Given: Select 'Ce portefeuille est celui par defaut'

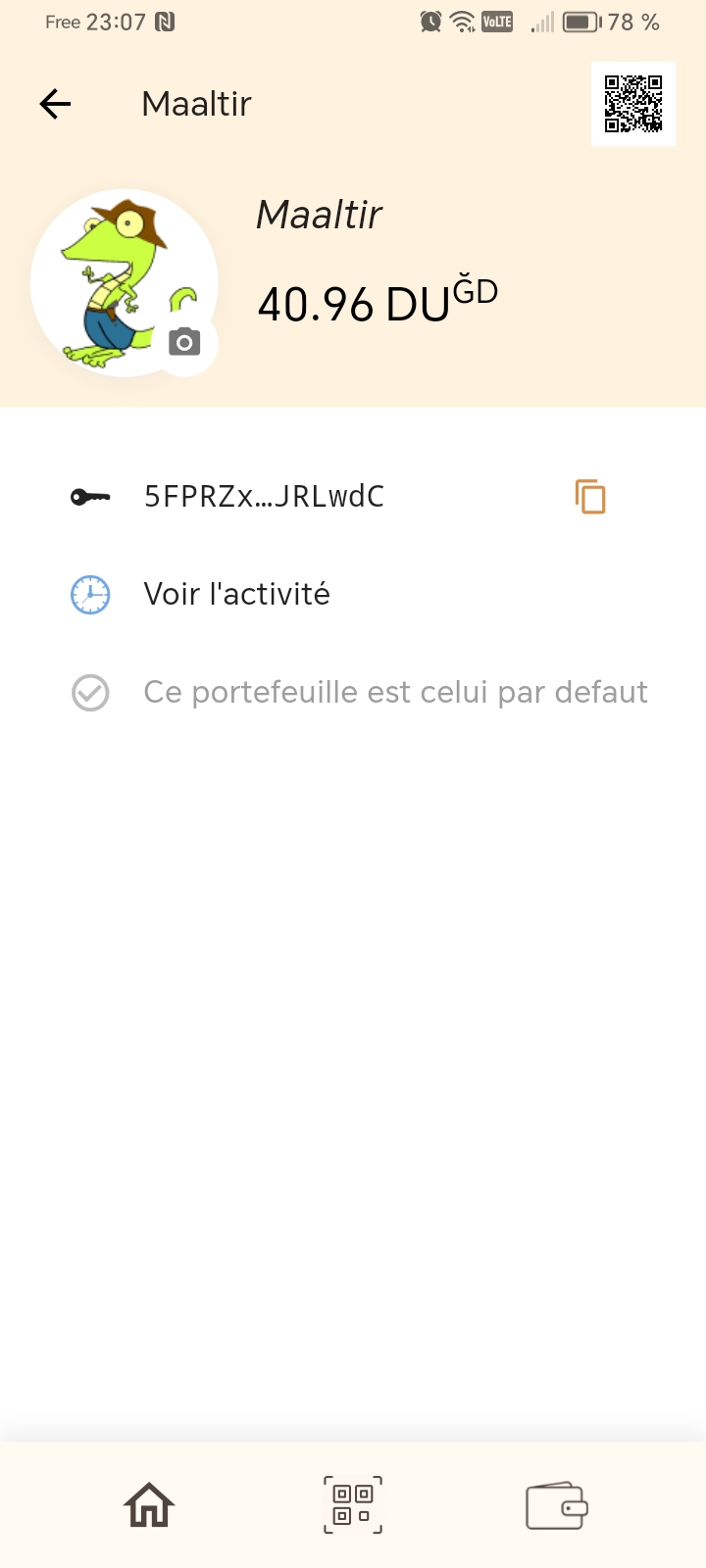Looking at the screenshot, I should pyautogui.click(x=395, y=693).
